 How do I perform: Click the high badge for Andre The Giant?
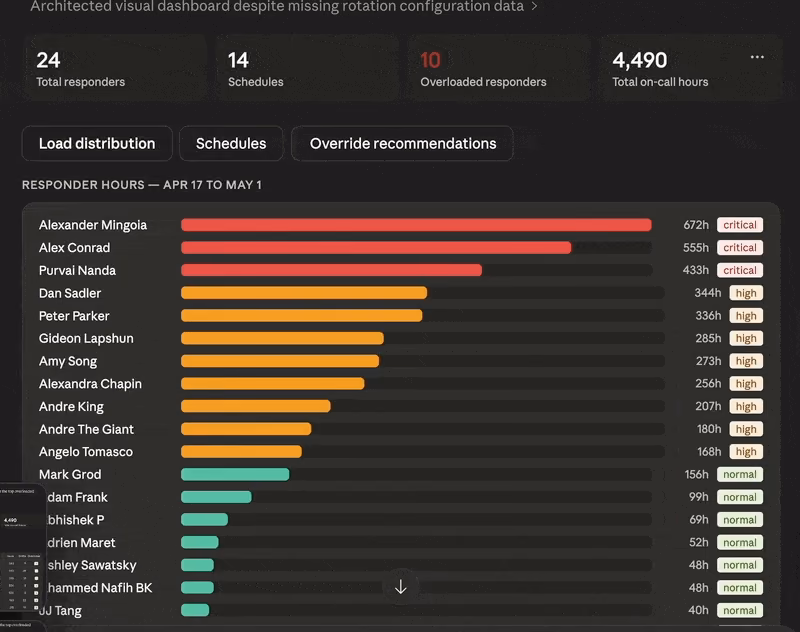(x=746, y=429)
